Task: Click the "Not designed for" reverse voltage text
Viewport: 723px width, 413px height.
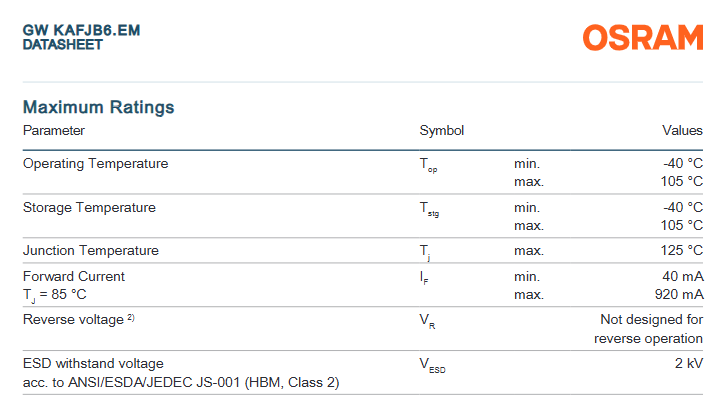Action: 651,320
